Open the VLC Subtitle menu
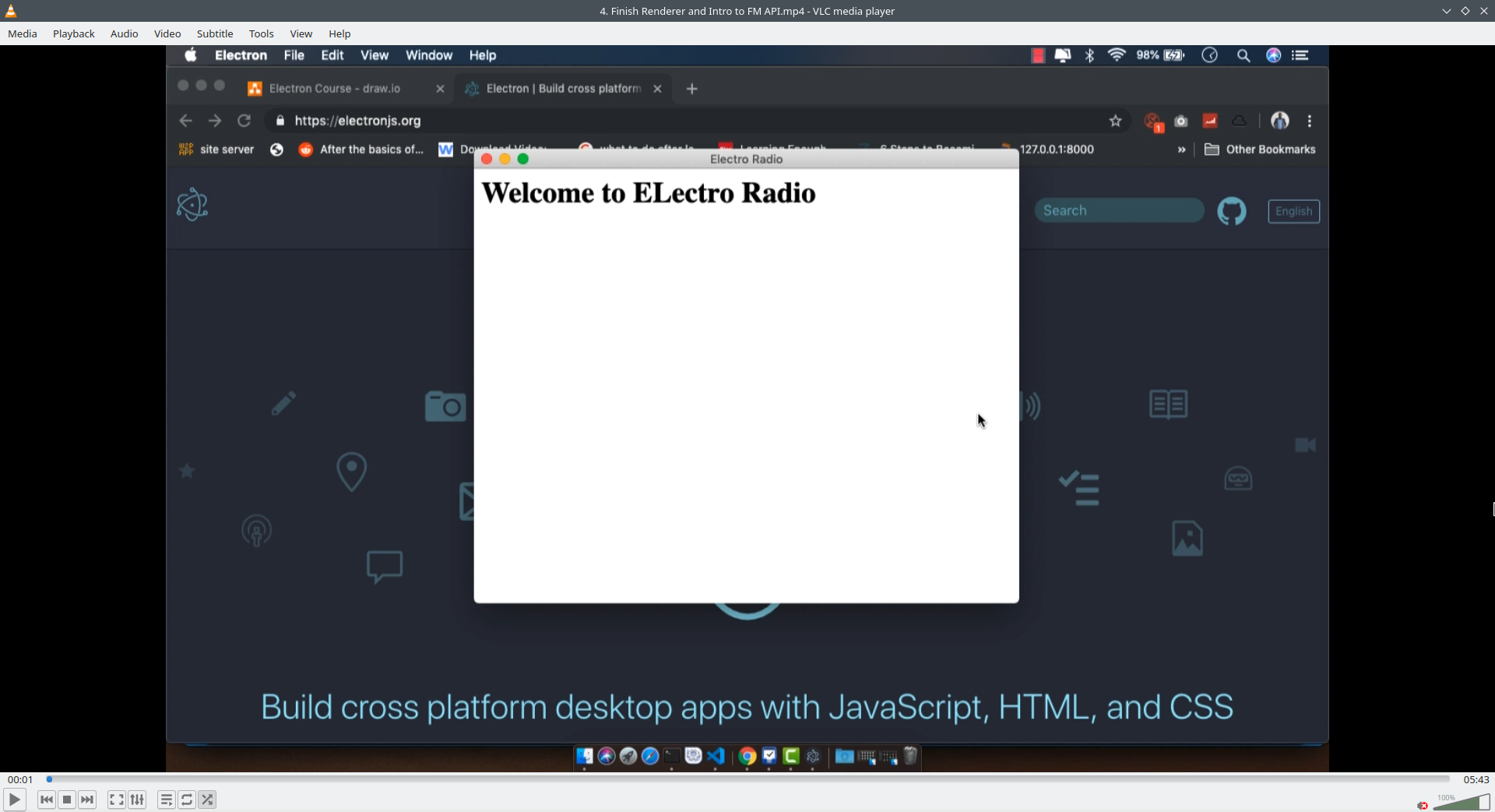Screen dimensions: 1495x812 point(215,33)
